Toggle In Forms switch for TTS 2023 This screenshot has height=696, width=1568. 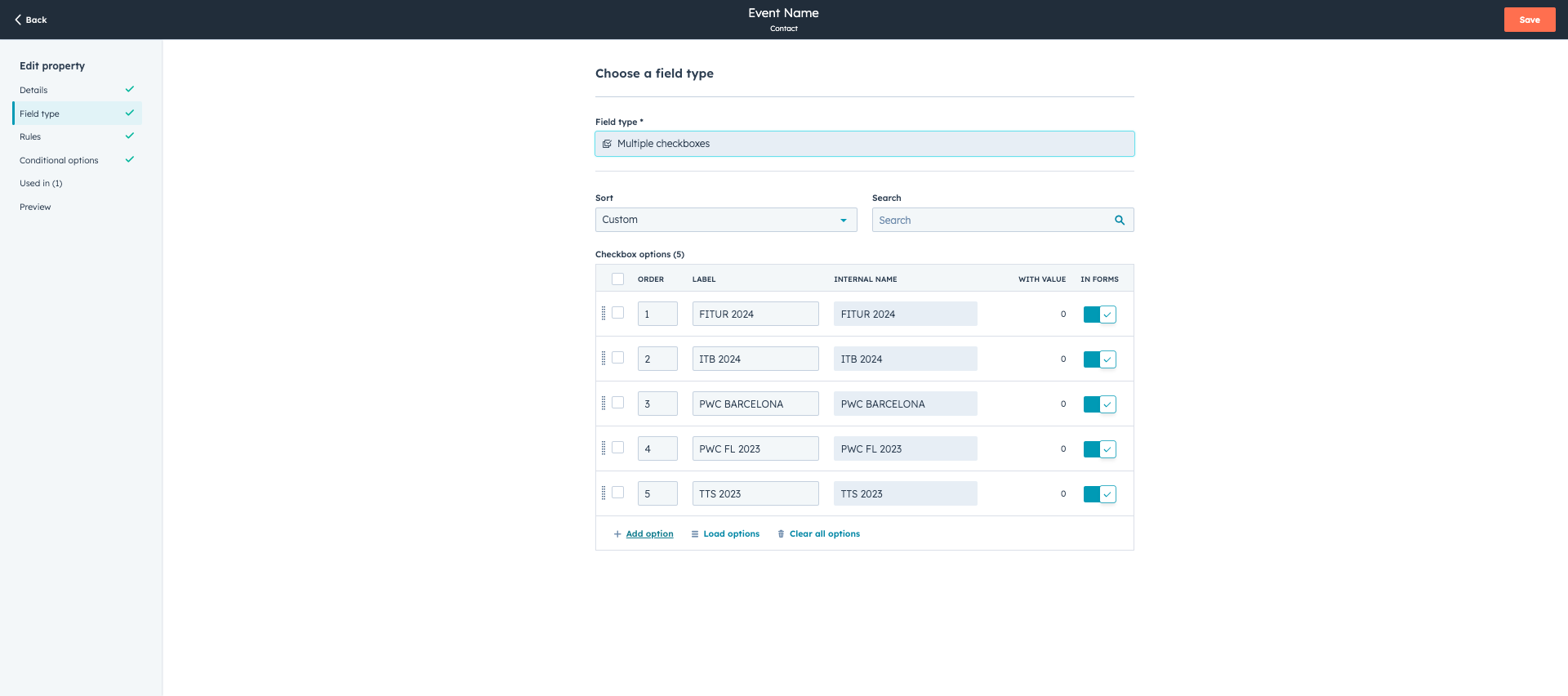click(x=1099, y=494)
